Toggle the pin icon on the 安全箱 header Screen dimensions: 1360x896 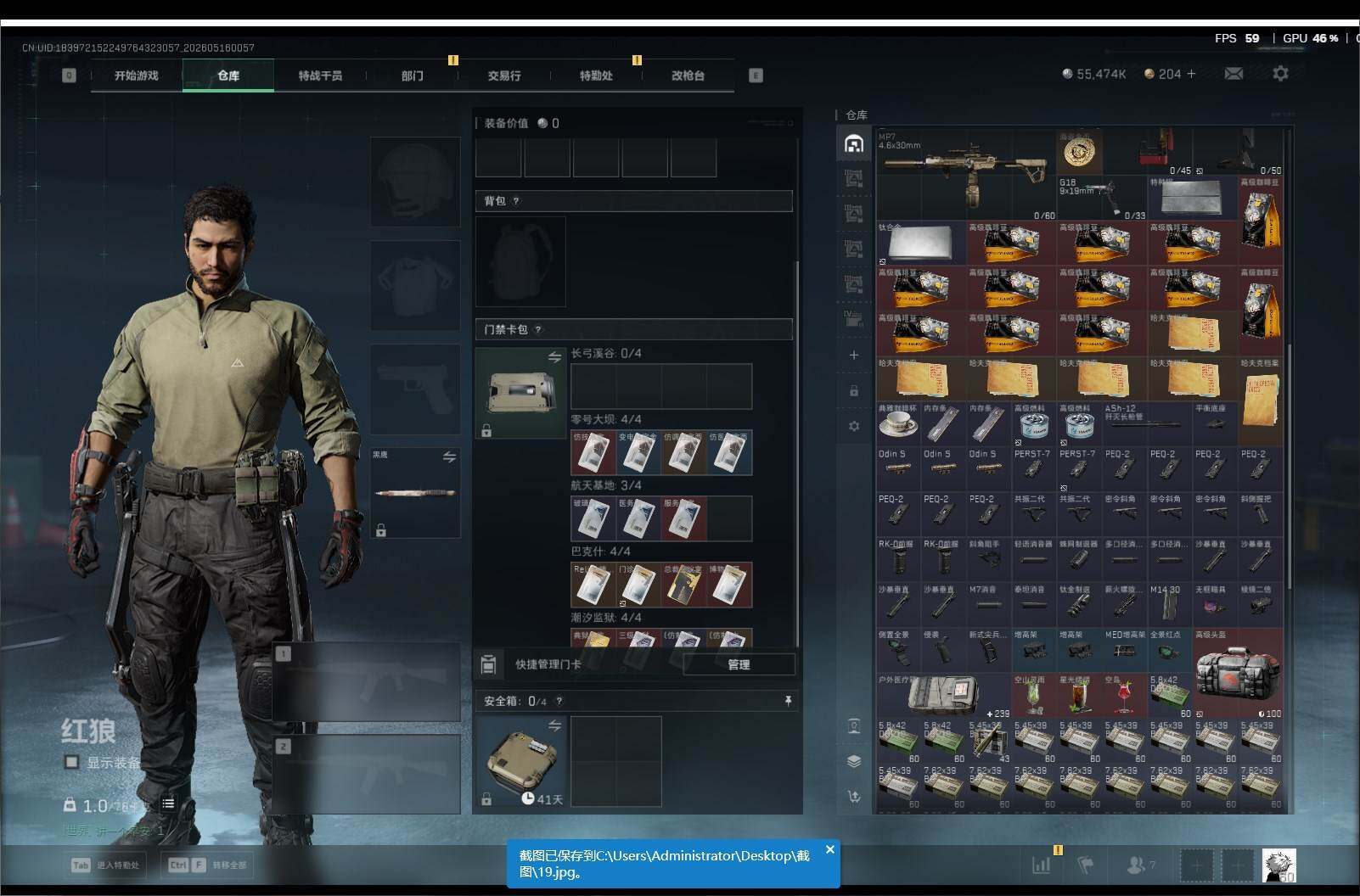pyautogui.click(x=788, y=701)
